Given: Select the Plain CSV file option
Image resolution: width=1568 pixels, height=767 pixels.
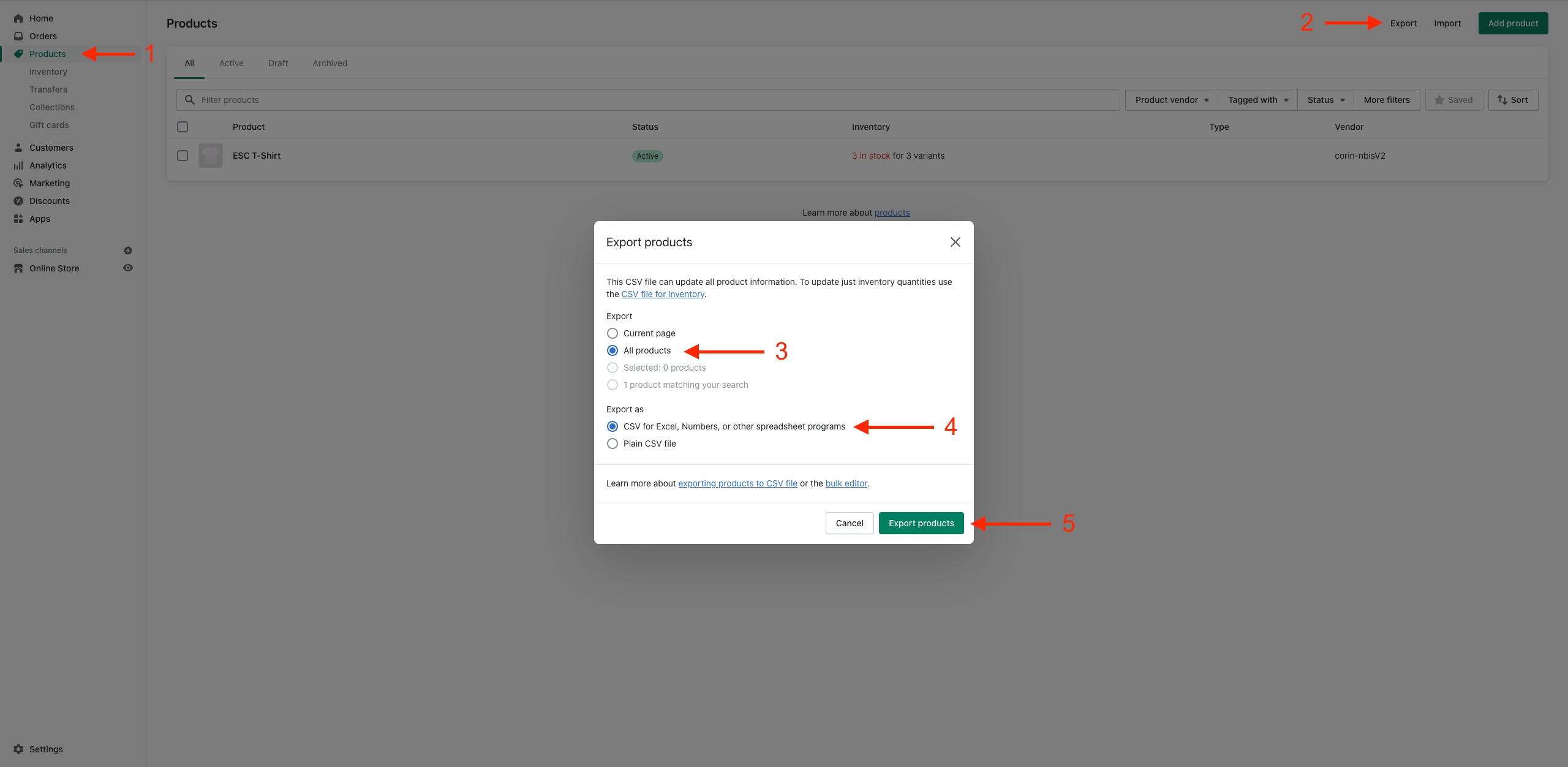Looking at the screenshot, I should click(x=612, y=443).
